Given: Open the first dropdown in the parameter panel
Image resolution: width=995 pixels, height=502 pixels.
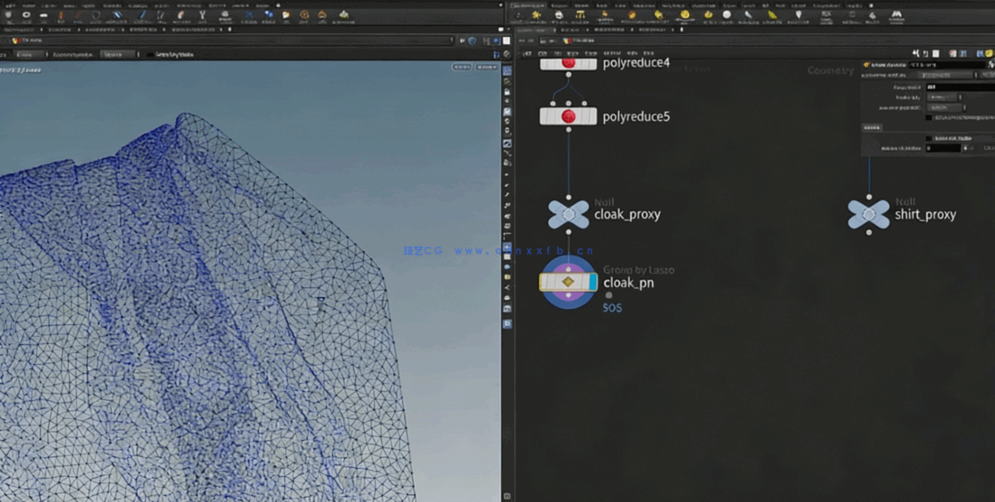Looking at the screenshot, I should pos(944,97).
